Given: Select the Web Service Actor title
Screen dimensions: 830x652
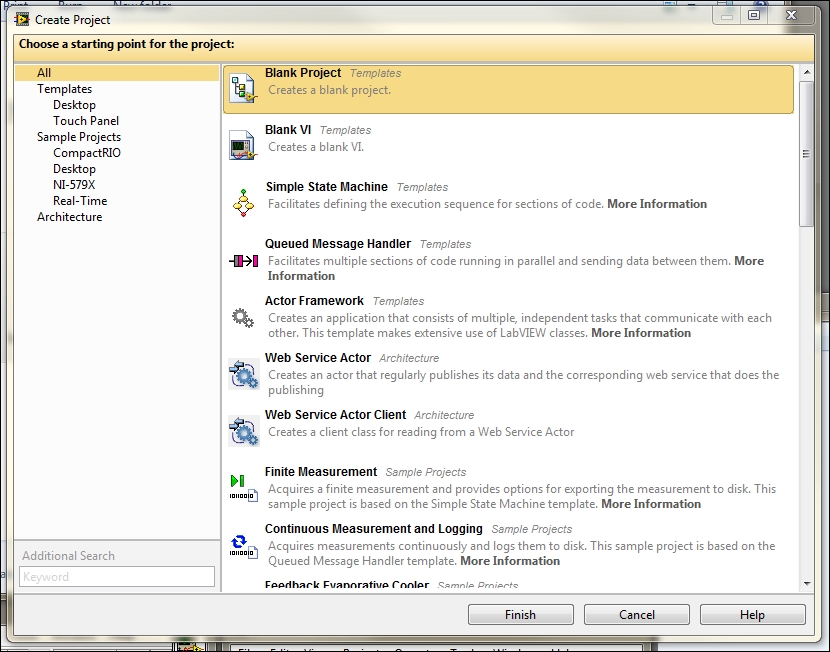Looking at the screenshot, I should 318,358.
